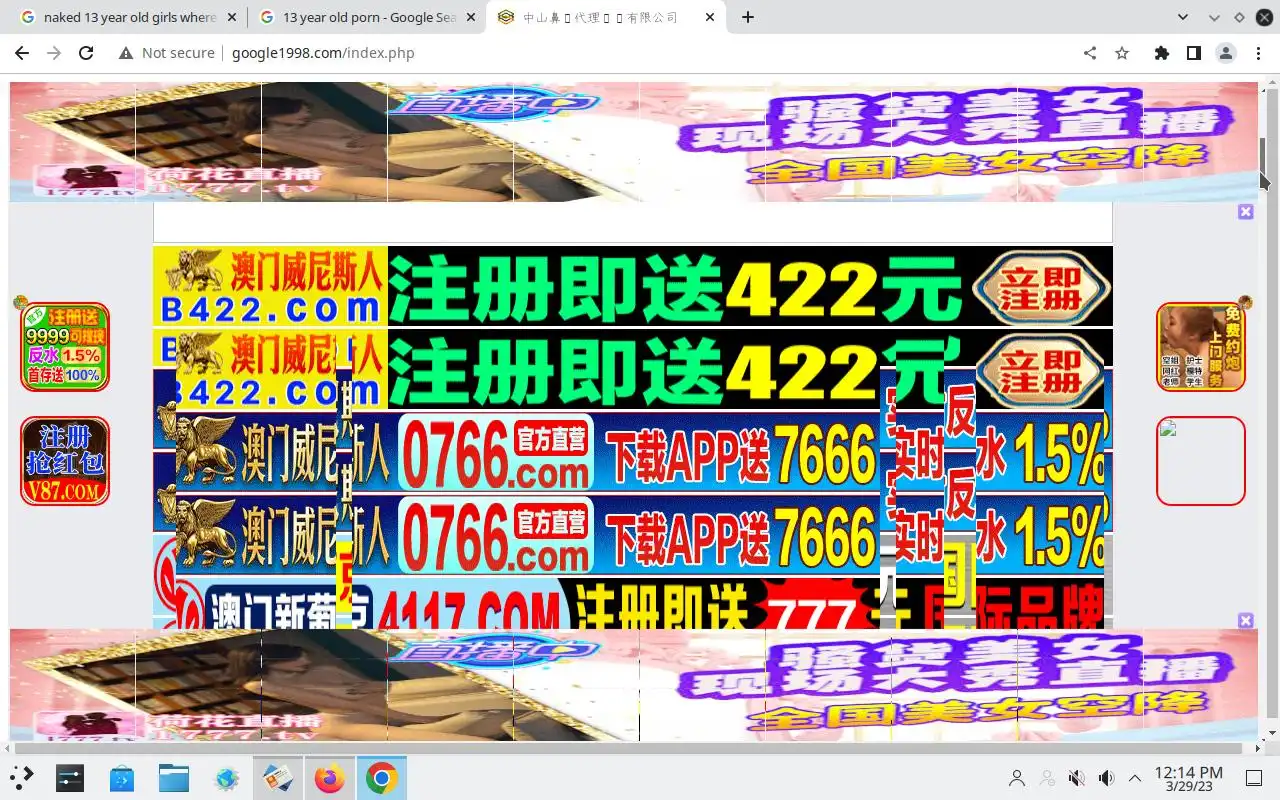Open the 注册送9999 side ad
The height and width of the screenshot is (800, 1280).
pyautogui.click(x=65, y=346)
